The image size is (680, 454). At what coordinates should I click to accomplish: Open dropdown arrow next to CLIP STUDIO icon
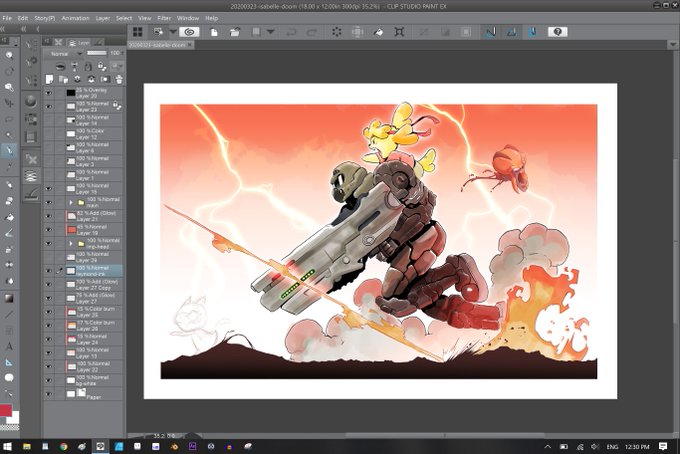tap(173, 32)
